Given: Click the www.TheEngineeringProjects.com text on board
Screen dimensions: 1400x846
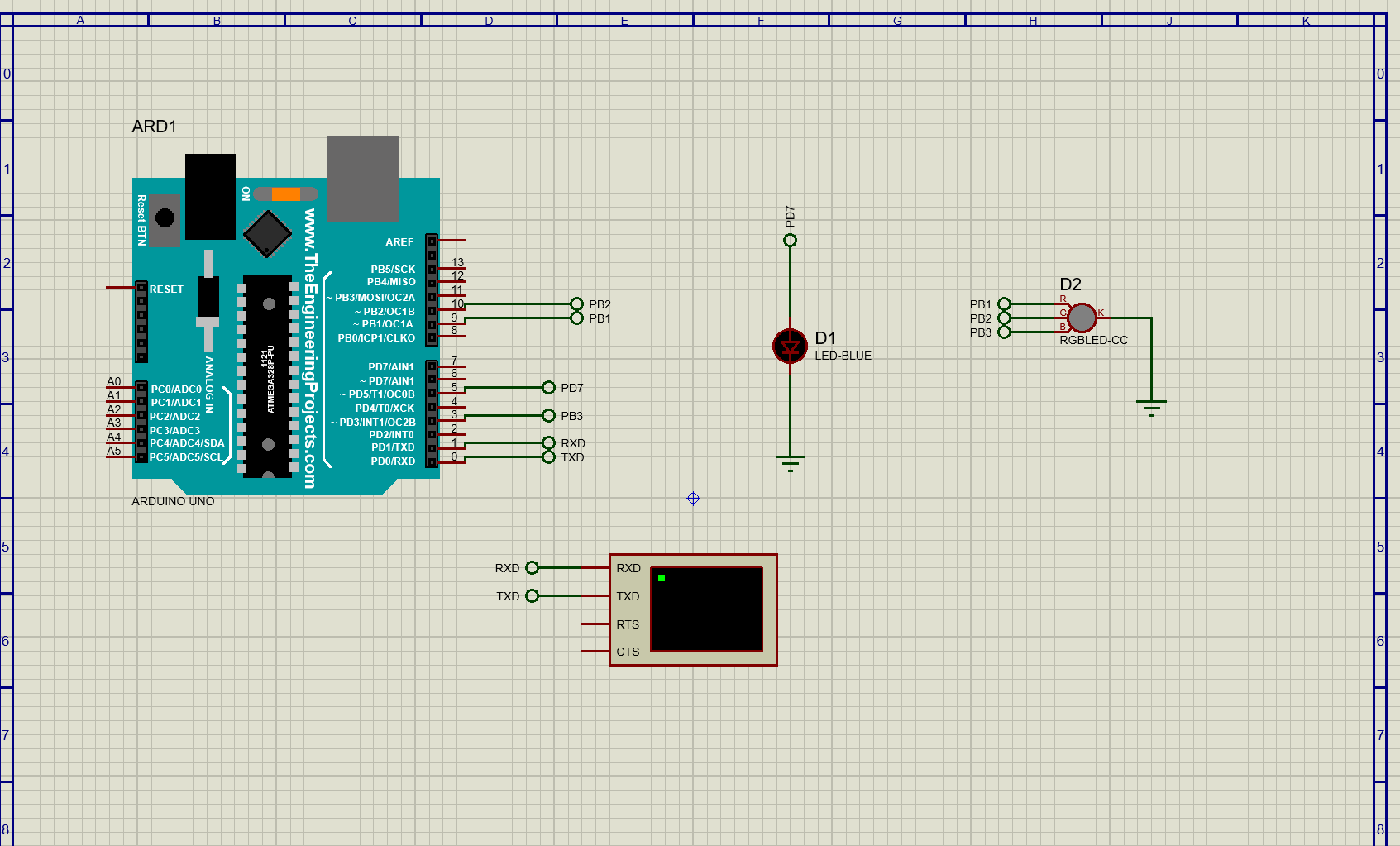Looking at the screenshot, I should tap(309, 348).
